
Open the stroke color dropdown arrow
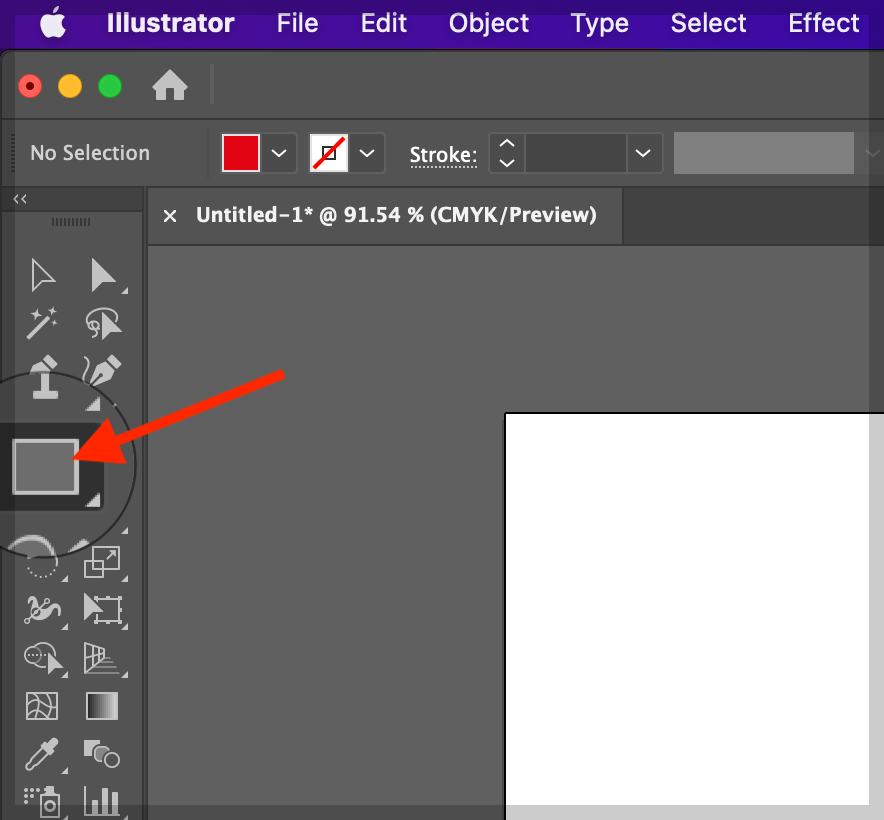(x=367, y=153)
